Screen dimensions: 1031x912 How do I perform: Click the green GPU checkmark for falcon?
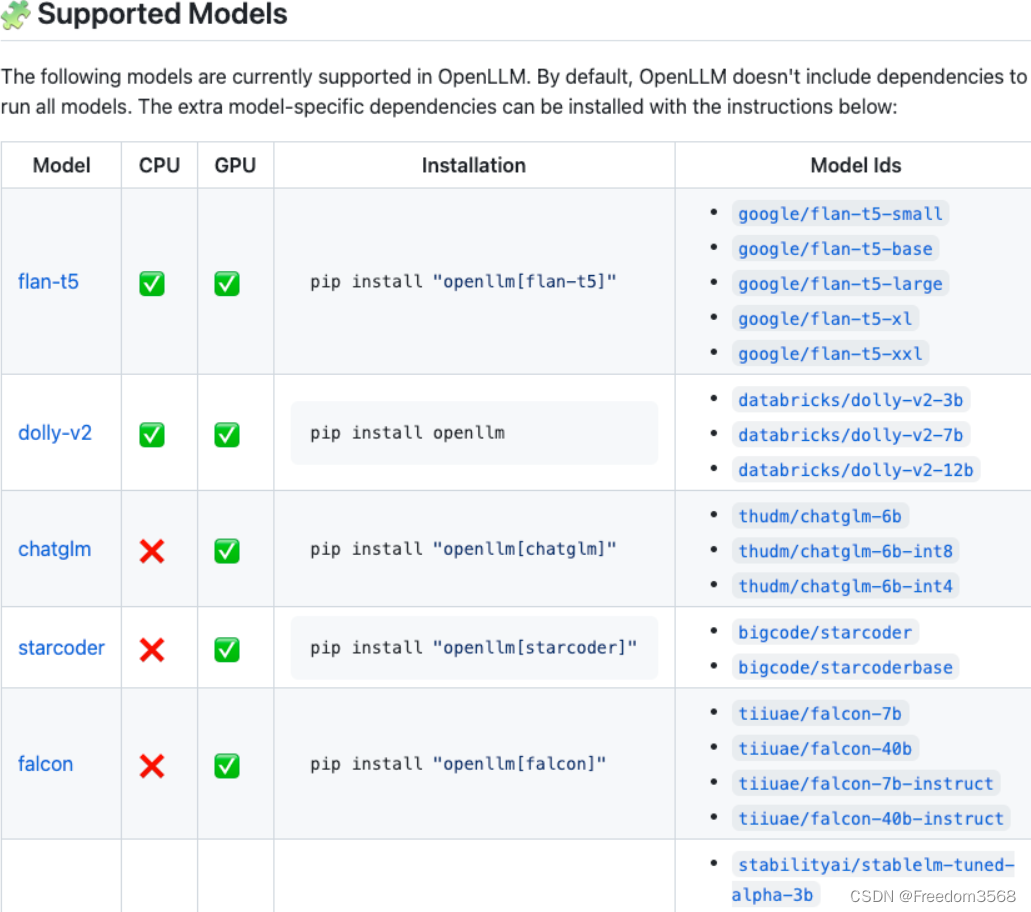coord(227,765)
